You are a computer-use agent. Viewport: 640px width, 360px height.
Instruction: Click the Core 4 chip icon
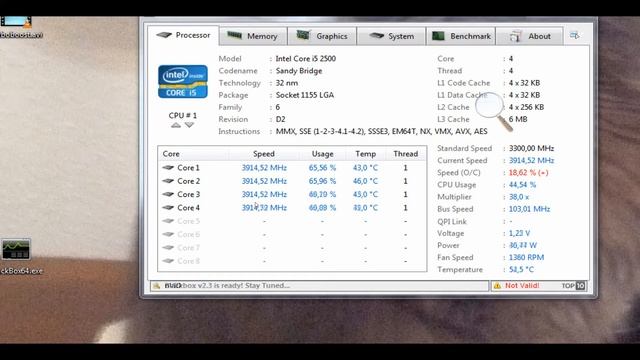click(x=168, y=207)
